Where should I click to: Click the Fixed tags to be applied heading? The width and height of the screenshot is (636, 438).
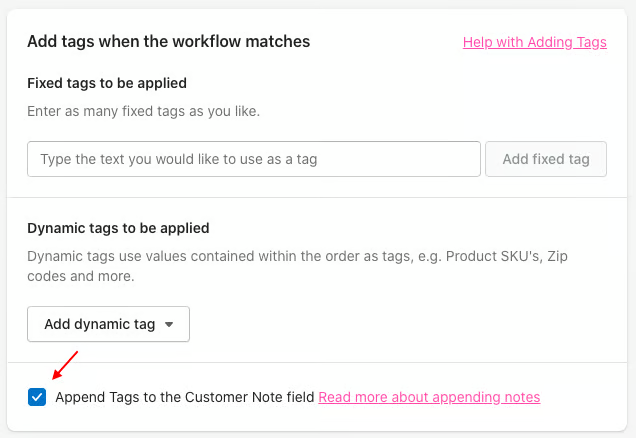(107, 83)
